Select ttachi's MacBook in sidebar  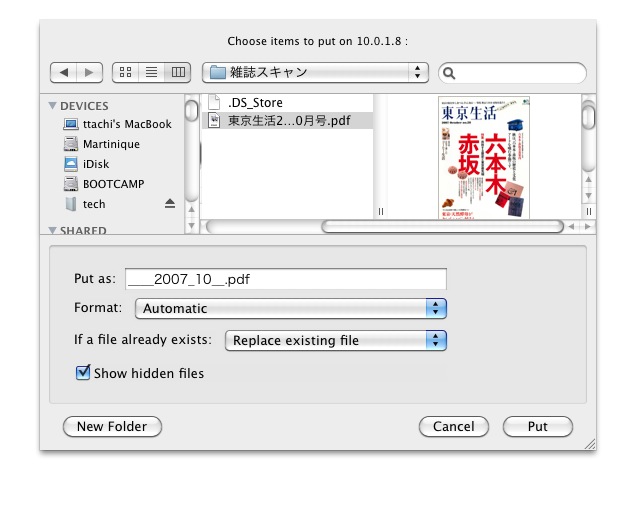126,124
